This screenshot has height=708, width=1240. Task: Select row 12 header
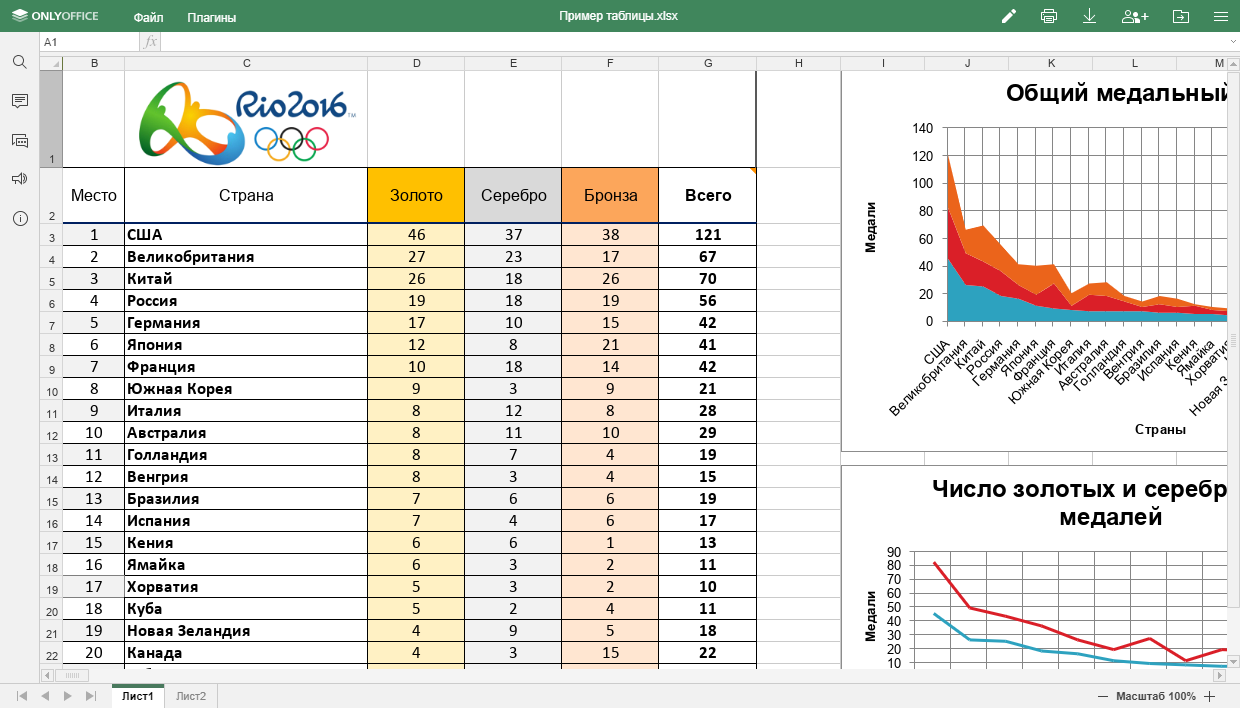(x=51, y=435)
